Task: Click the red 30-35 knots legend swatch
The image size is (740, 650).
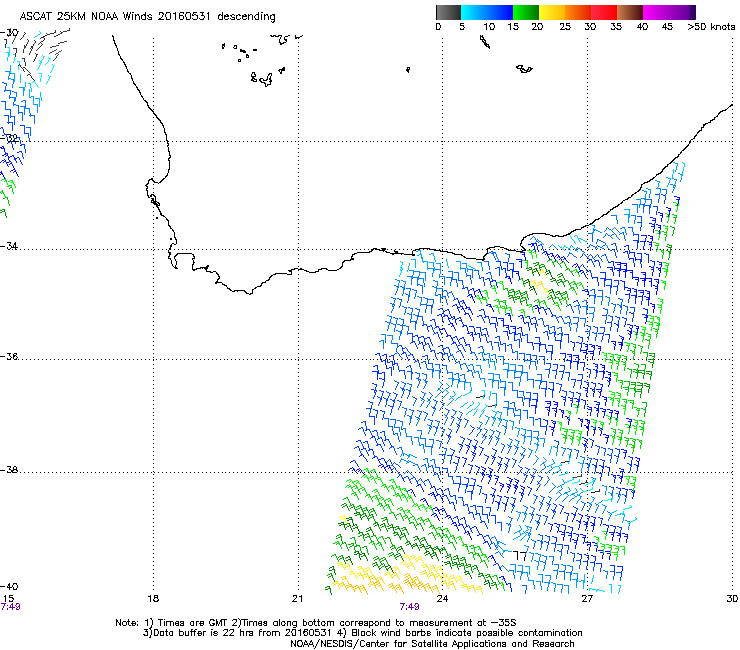Action: pos(604,12)
